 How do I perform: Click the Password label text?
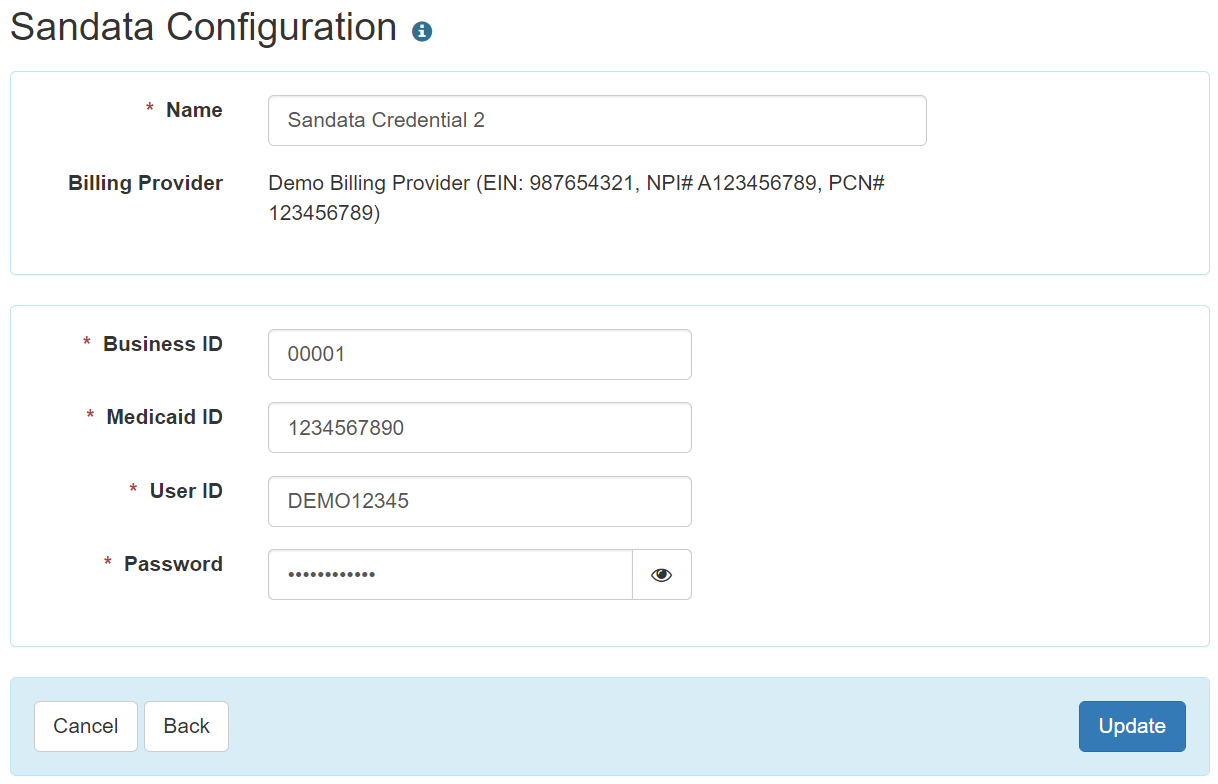pos(173,564)
